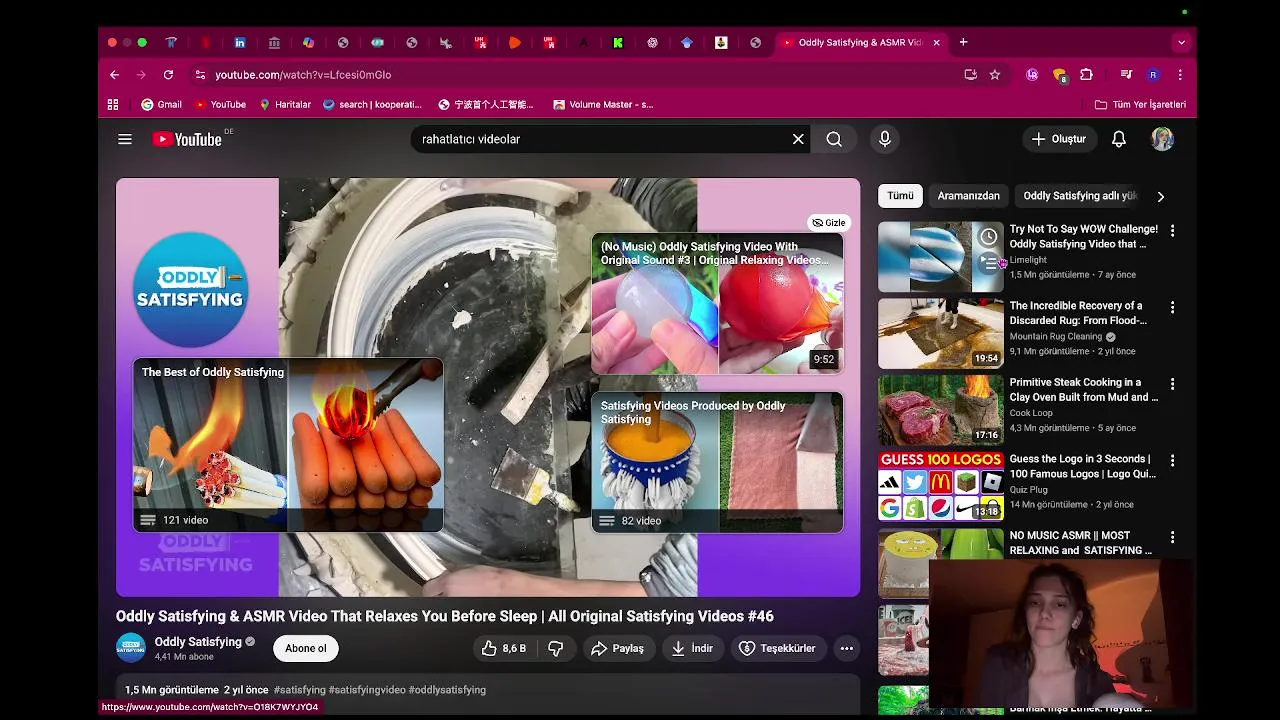Screen dimensions: 1280x720
Task: Open Chrome media controls icon
Action: click(1126, 75)
